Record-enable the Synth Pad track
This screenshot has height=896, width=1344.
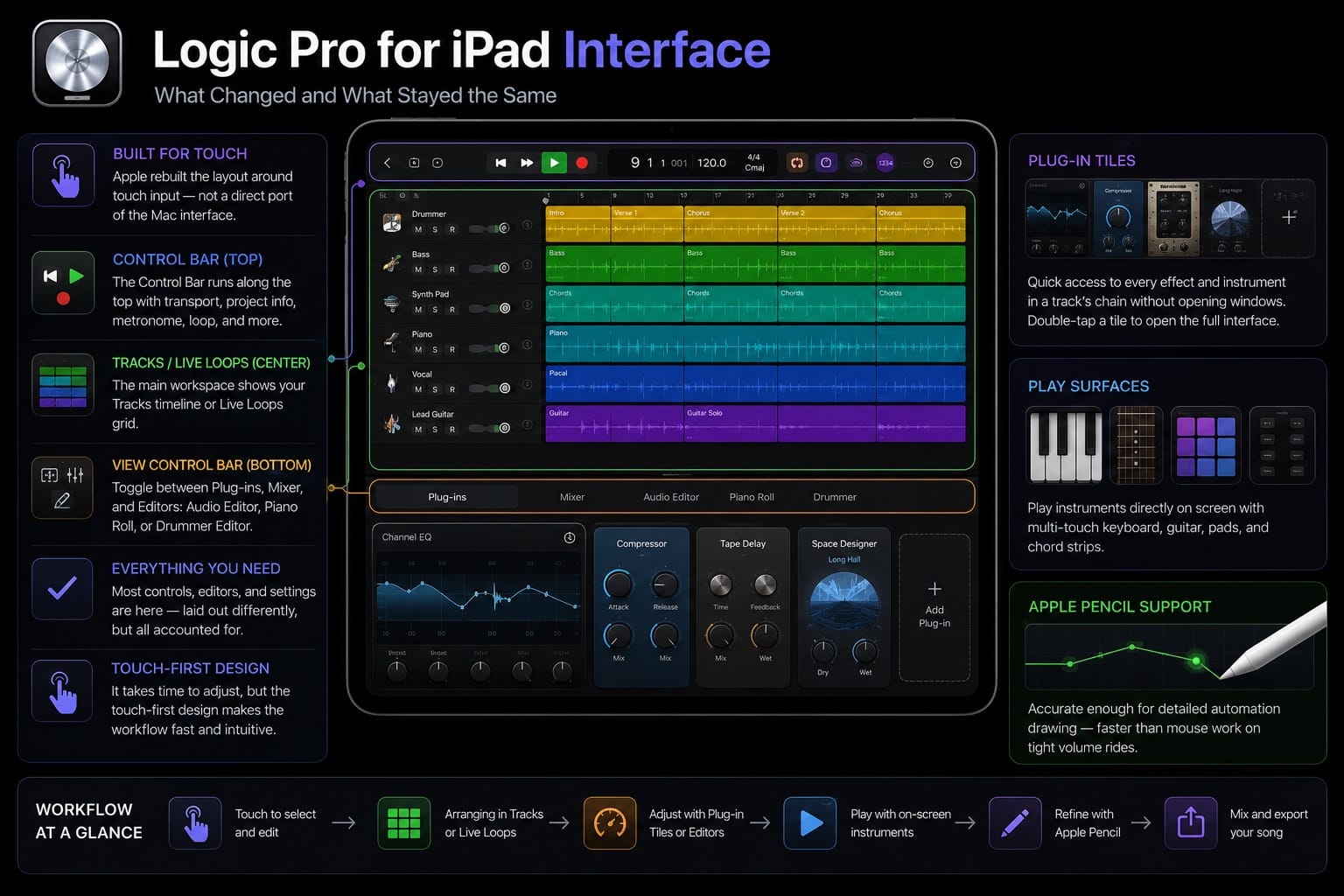452,310
